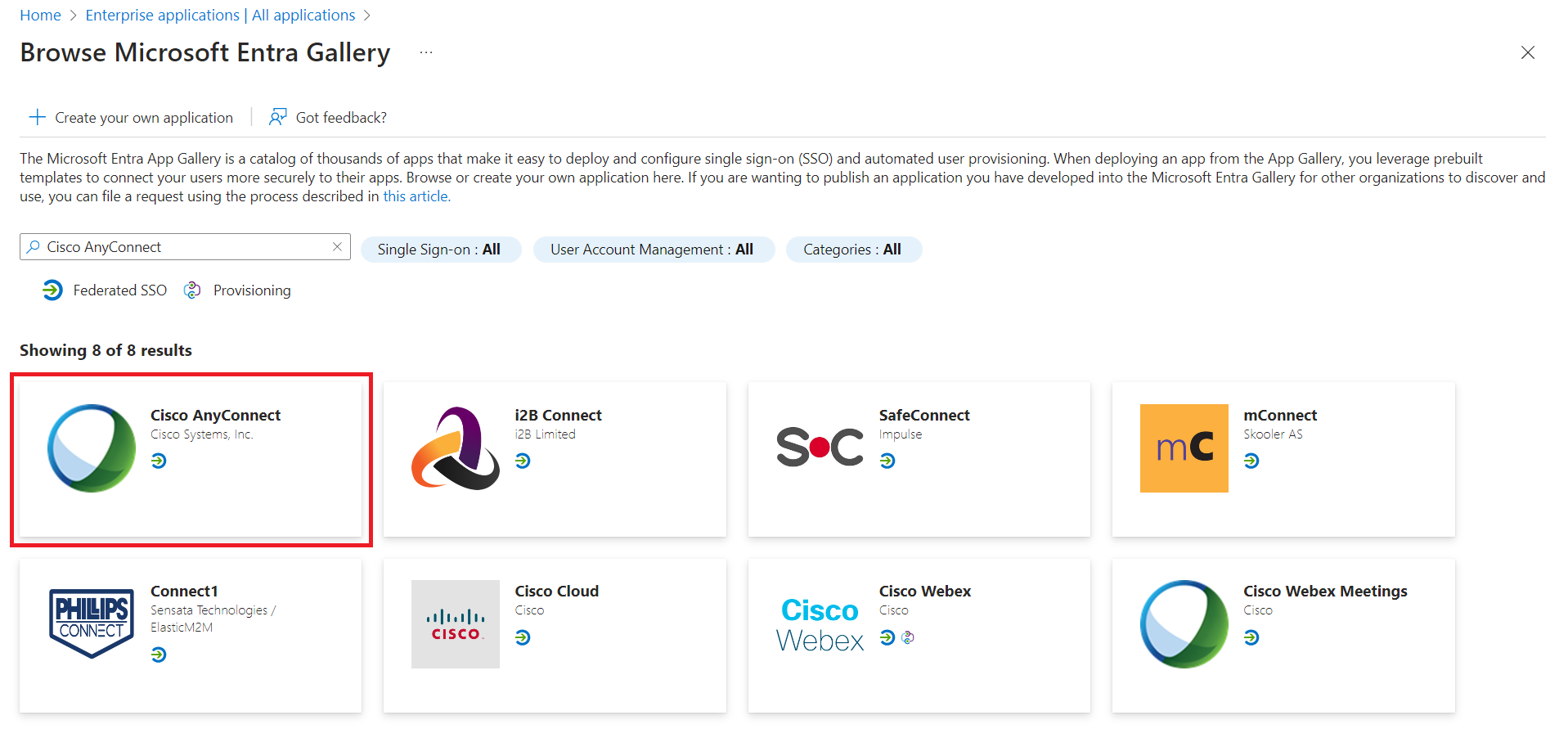Open the SafeConnect card title

[x=924, y=415]
